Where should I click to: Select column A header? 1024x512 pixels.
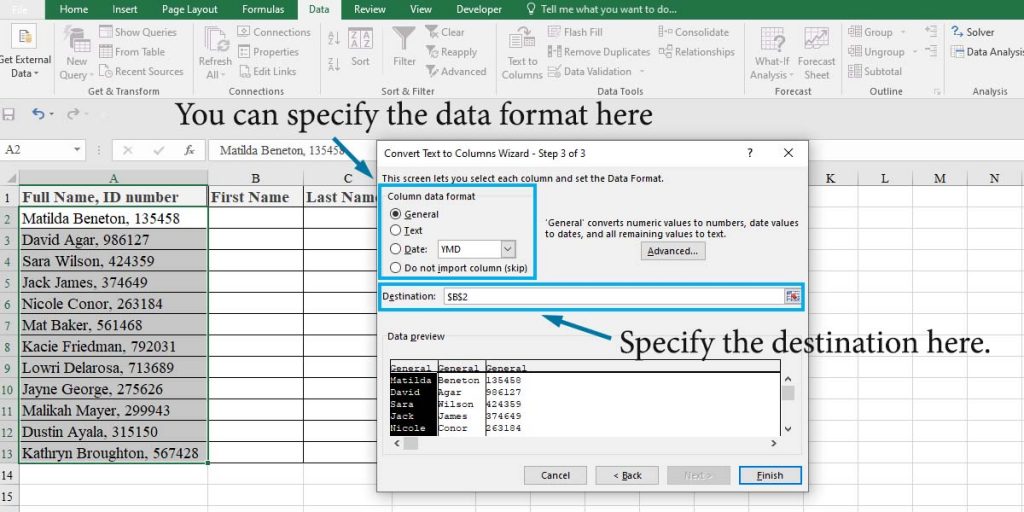pos(114,178)
